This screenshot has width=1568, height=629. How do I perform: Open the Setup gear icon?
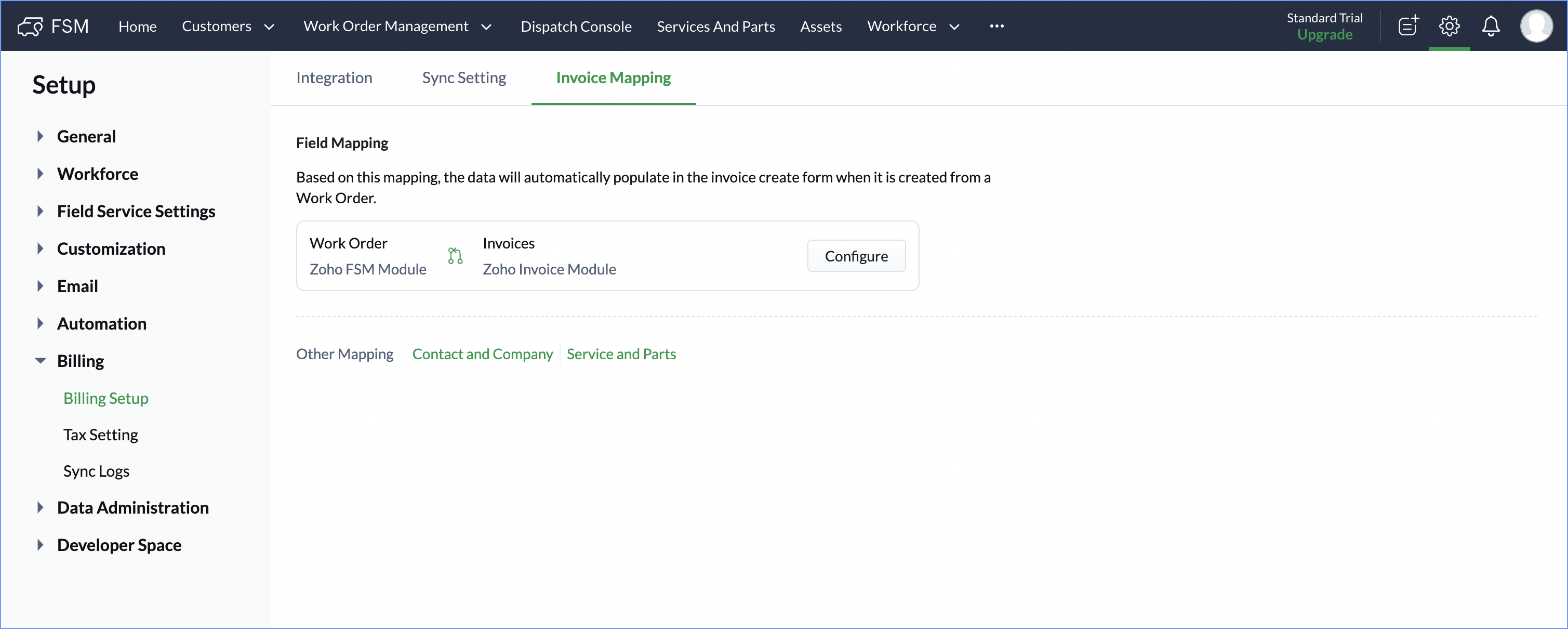pos(1449,26)
